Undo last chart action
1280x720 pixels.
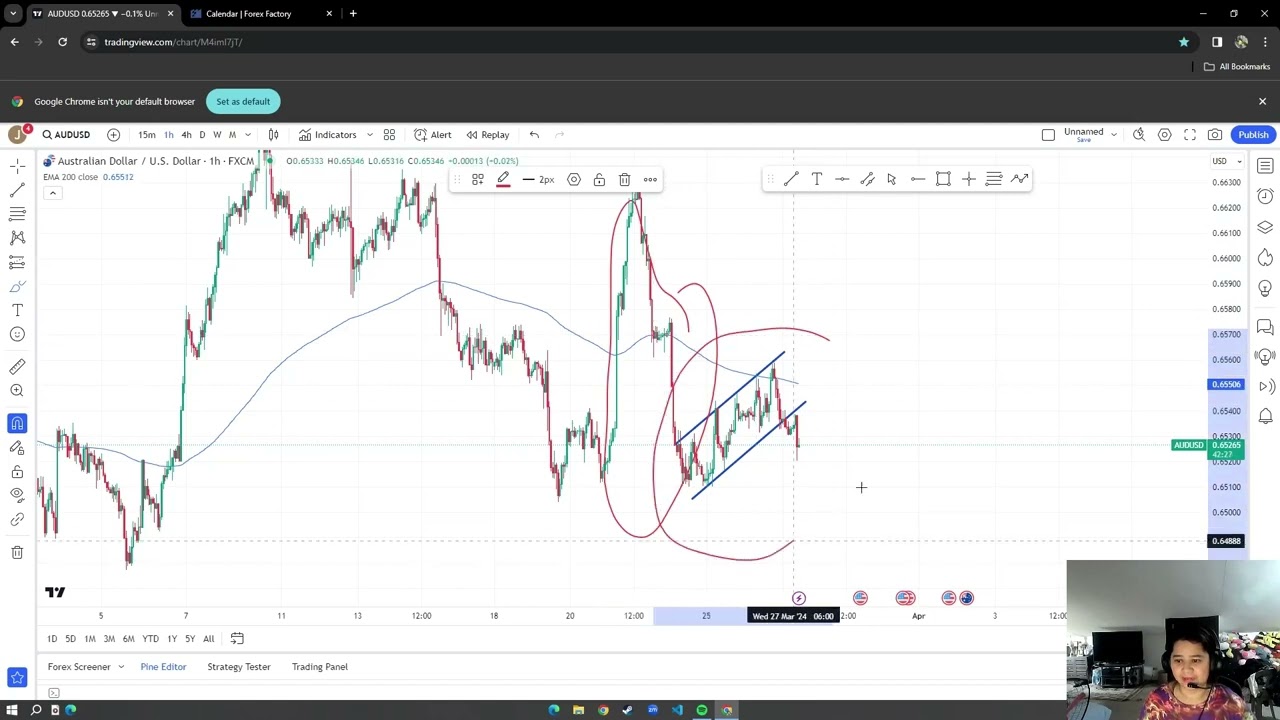(534, 135)
